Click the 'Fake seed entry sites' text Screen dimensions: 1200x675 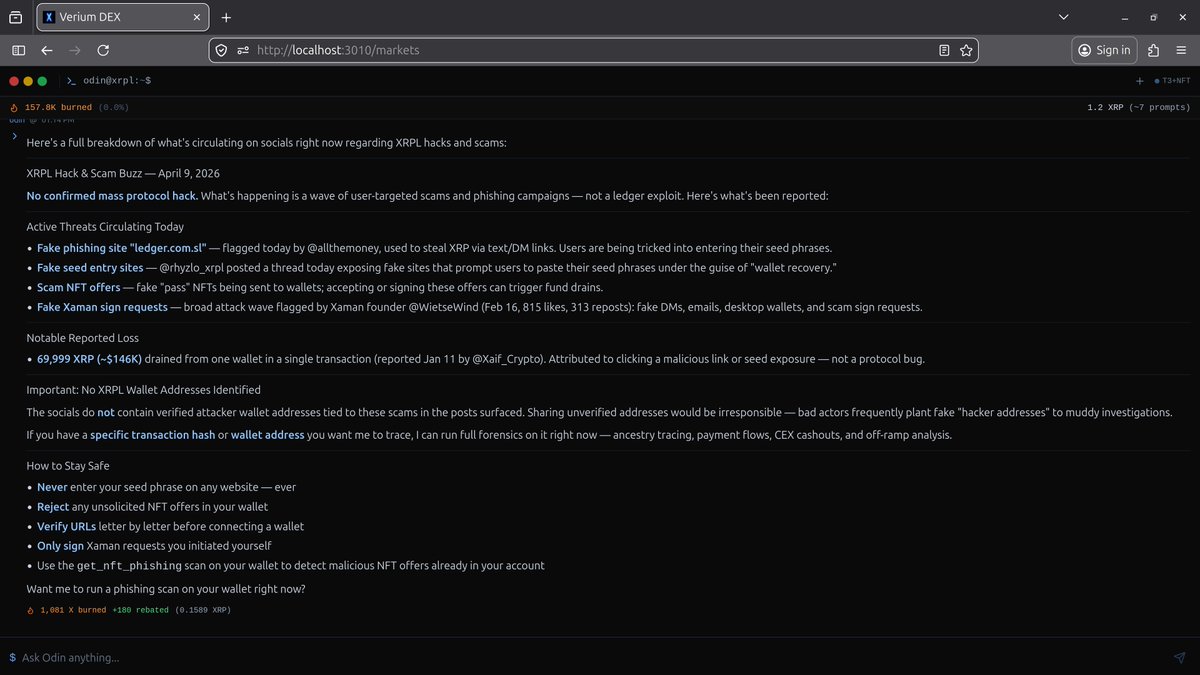pos(90,268)
